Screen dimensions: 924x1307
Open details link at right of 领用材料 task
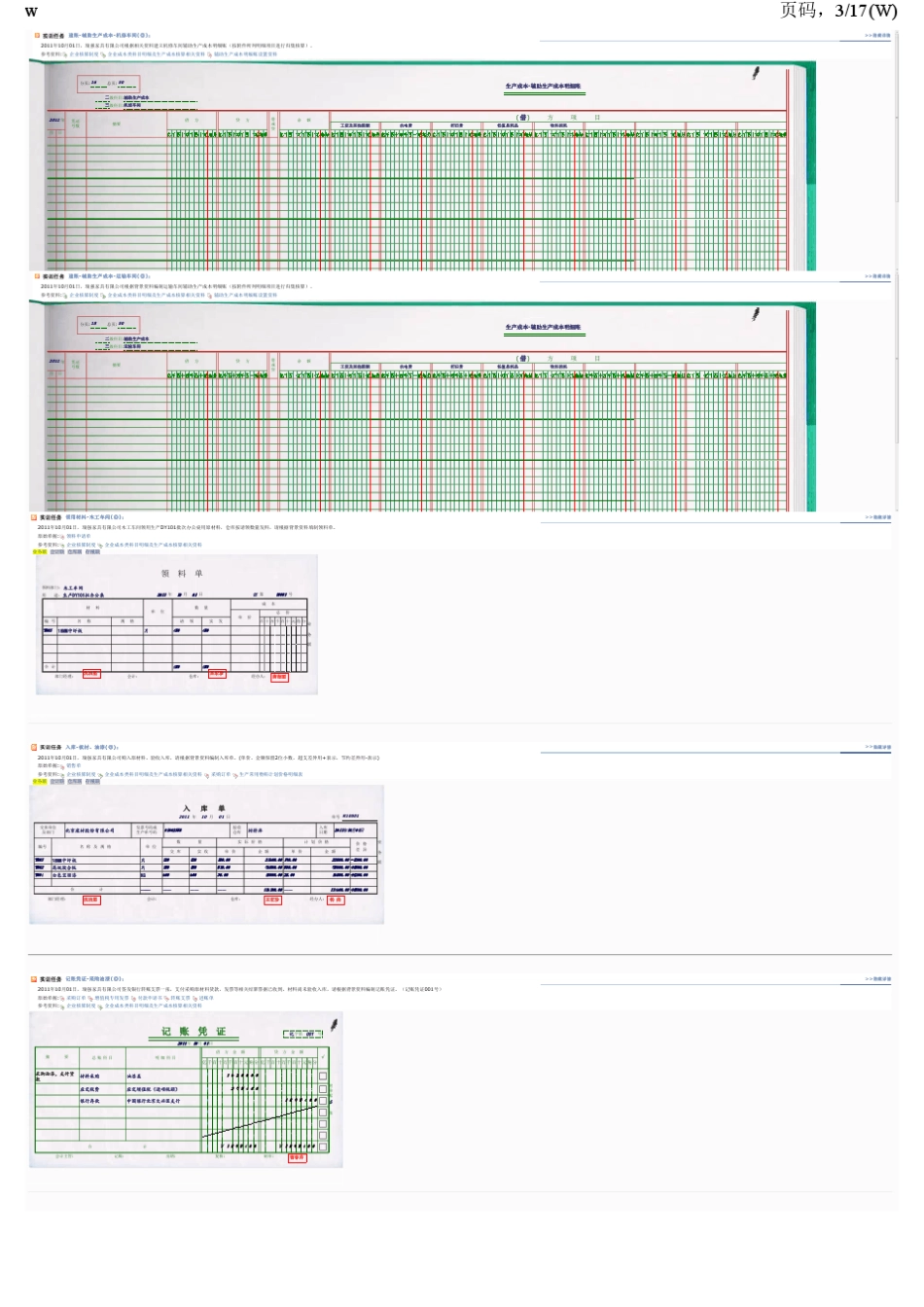click(x=877, y=517)
